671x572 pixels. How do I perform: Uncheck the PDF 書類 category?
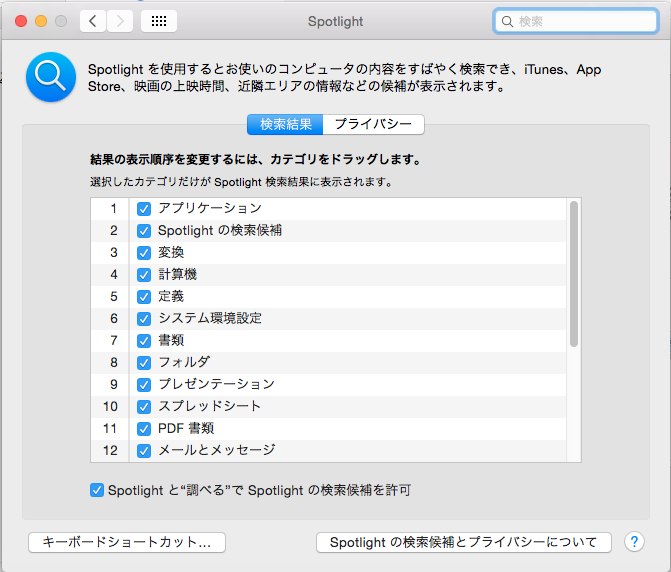[144, 429]
